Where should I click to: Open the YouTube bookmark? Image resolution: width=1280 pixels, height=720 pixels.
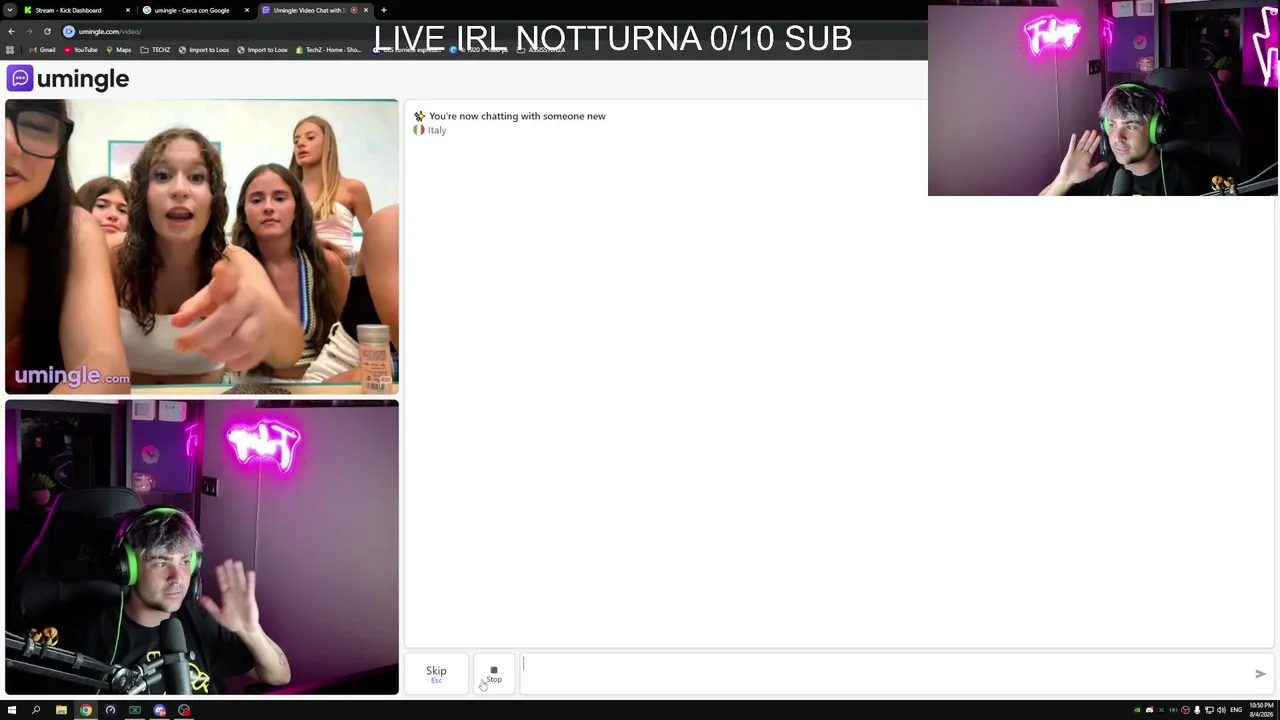point(81,50)
